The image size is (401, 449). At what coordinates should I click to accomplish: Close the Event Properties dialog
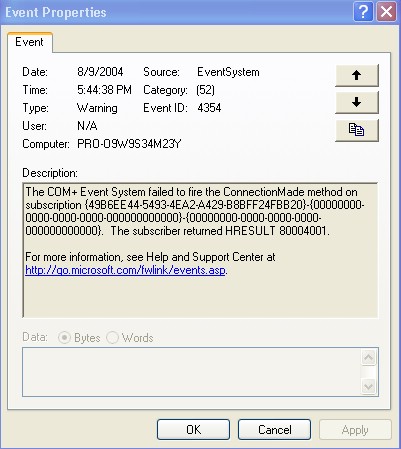tap(386, 12)
